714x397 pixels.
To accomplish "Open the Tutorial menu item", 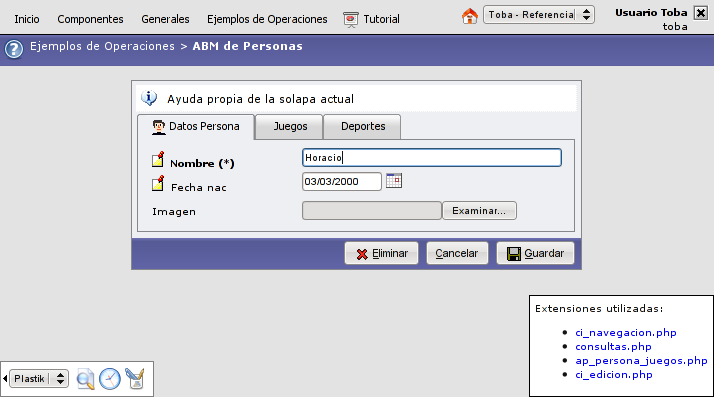I will click(381, 19).
